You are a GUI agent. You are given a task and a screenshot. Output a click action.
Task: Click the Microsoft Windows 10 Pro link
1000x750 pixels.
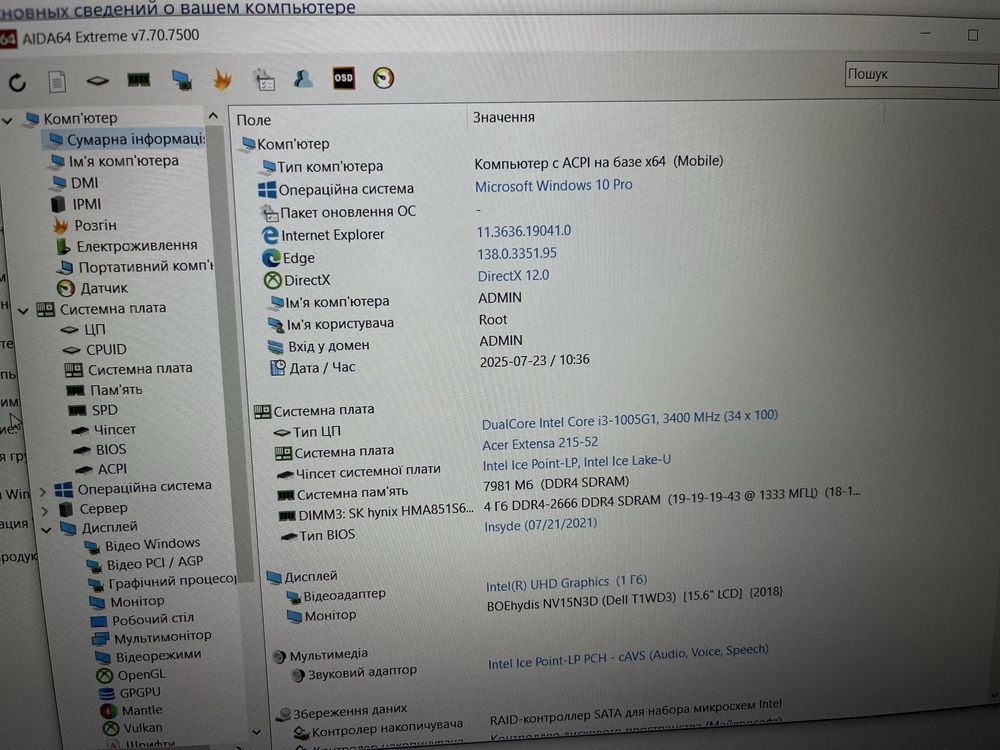click(554, 186)
